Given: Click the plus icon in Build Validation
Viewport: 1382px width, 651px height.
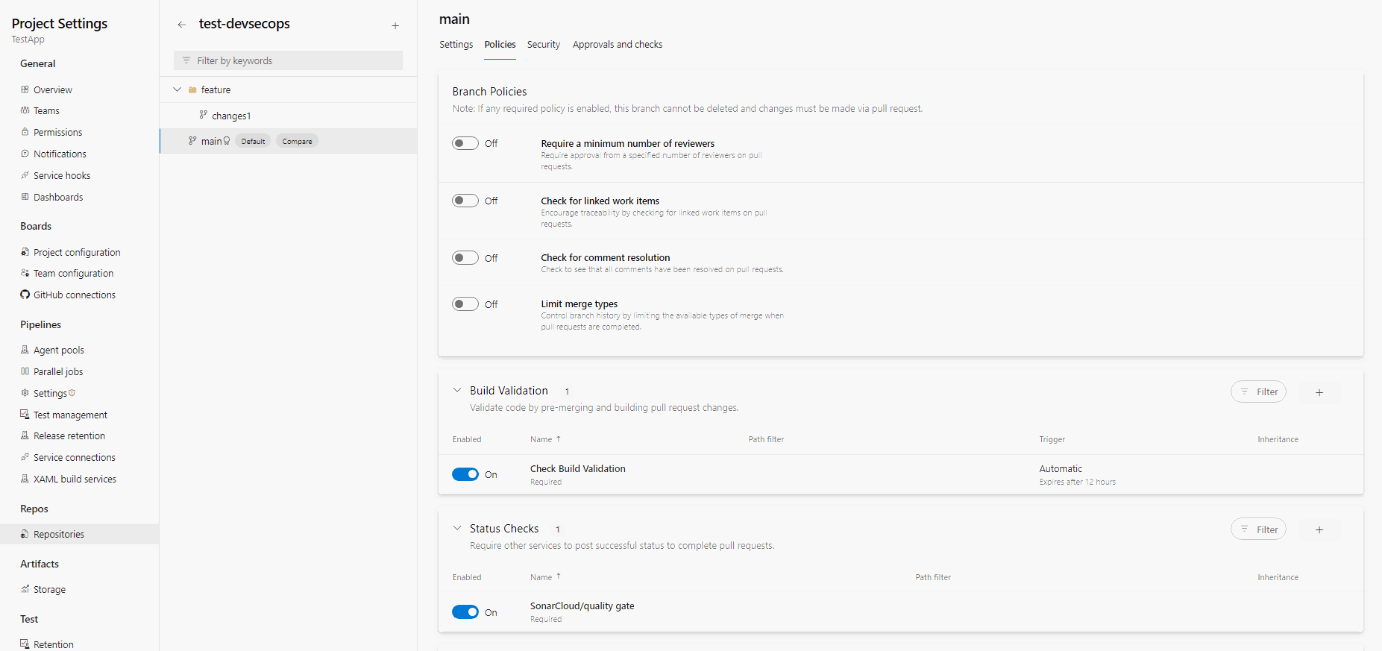Looking at the screenshot, I should pos(1319,392).
